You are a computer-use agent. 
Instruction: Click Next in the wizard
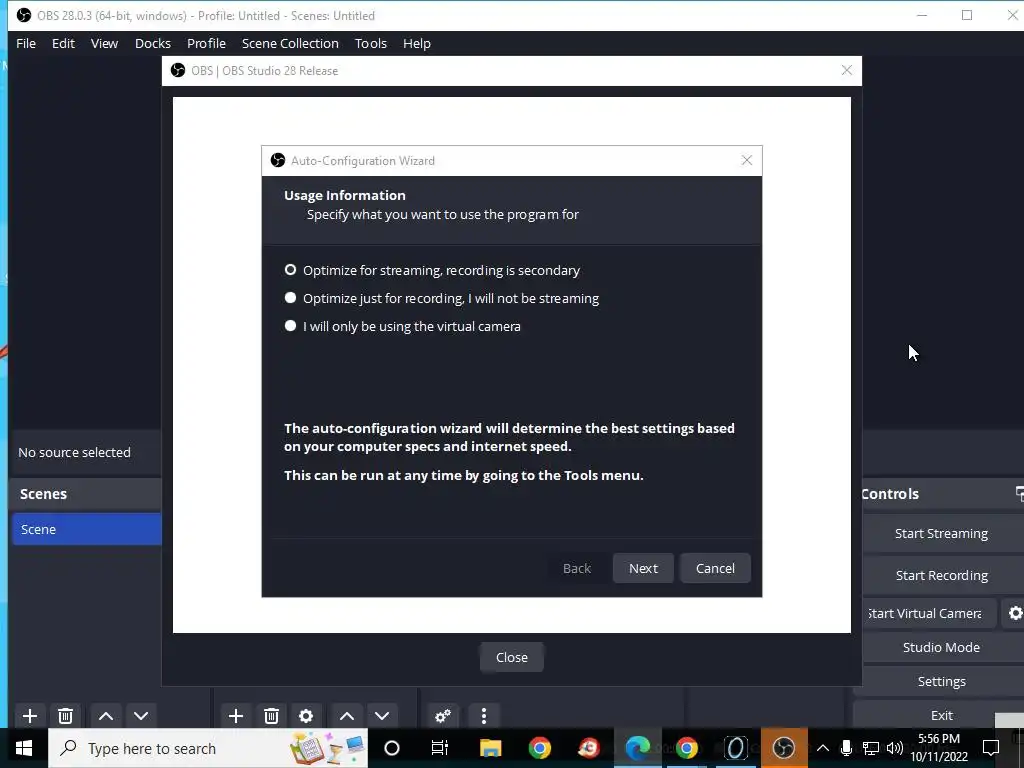pos(643,568)
